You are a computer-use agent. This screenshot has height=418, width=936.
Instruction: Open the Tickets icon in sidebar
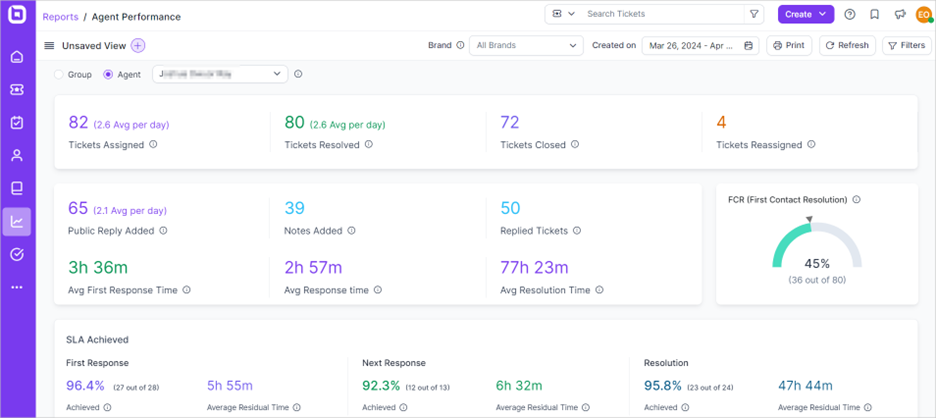coord(17,90)
